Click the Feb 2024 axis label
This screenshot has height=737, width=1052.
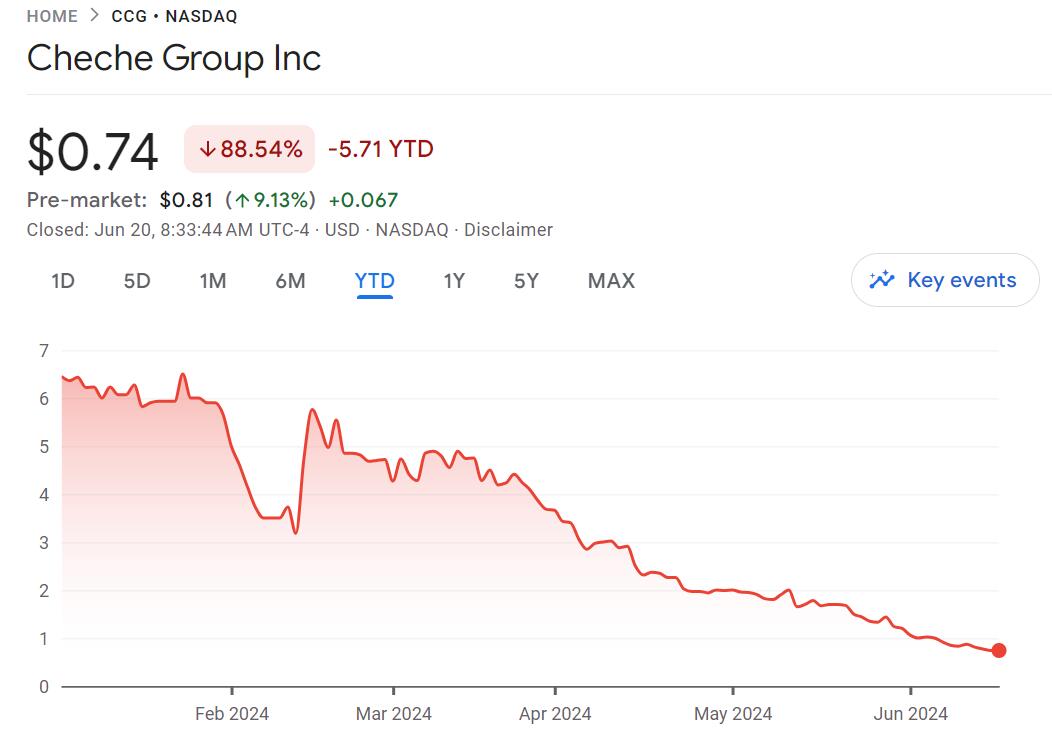[x=232, y=713]
